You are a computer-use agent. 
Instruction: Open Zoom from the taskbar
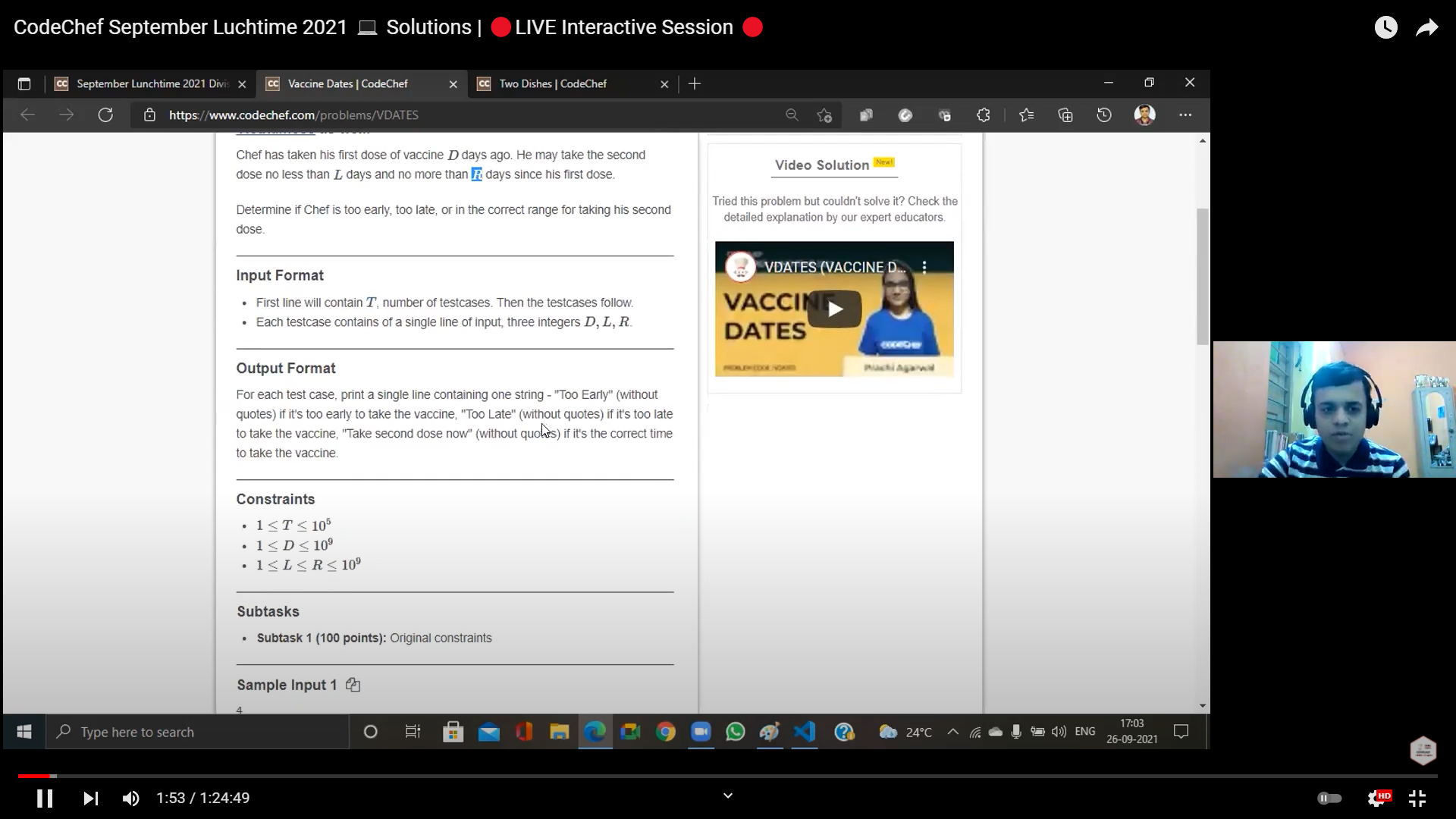pos(701,732)
